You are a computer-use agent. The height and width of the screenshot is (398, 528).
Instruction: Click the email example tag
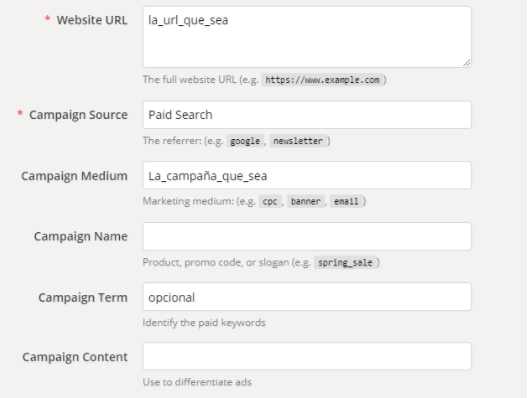346,201
